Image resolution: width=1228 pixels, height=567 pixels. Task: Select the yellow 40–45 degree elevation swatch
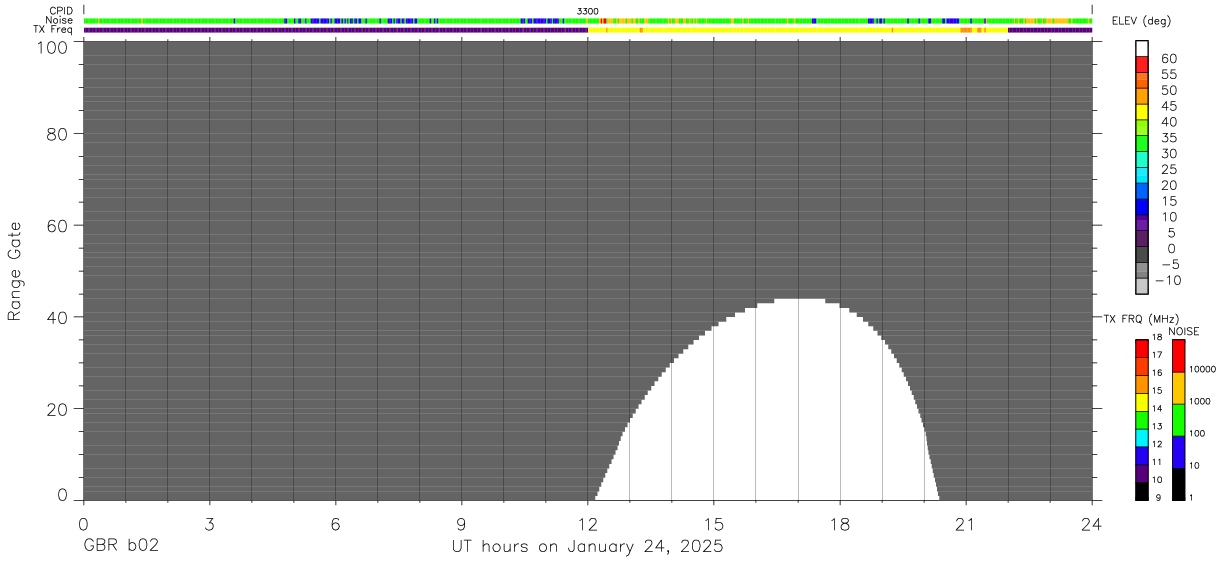[x=1142, y=112]
